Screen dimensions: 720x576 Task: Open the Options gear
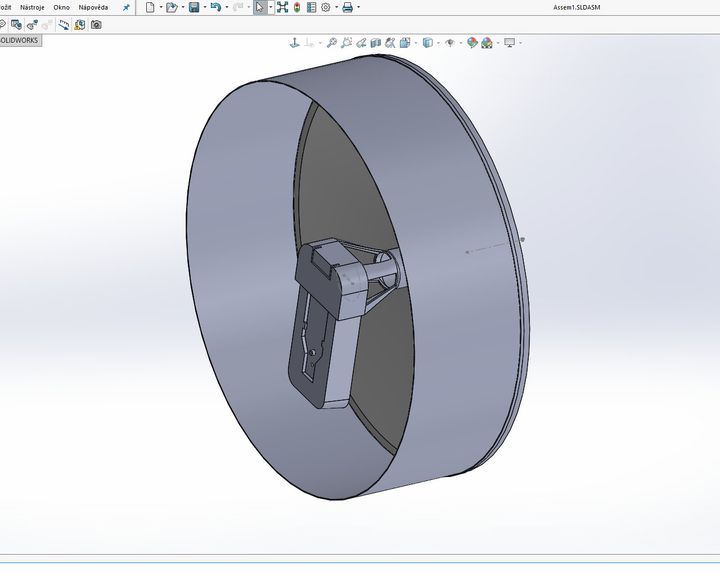326,7
